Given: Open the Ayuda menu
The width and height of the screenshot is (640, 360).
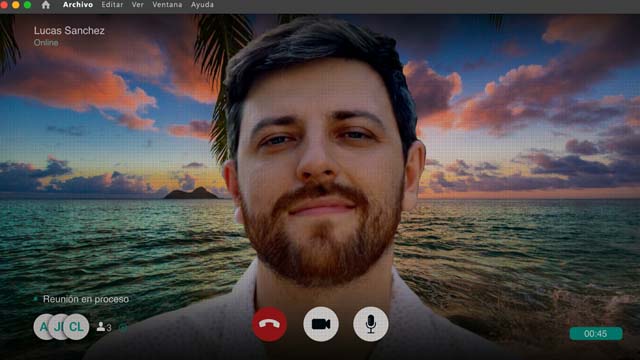Looking at the screenshot, I should point(202,5).
